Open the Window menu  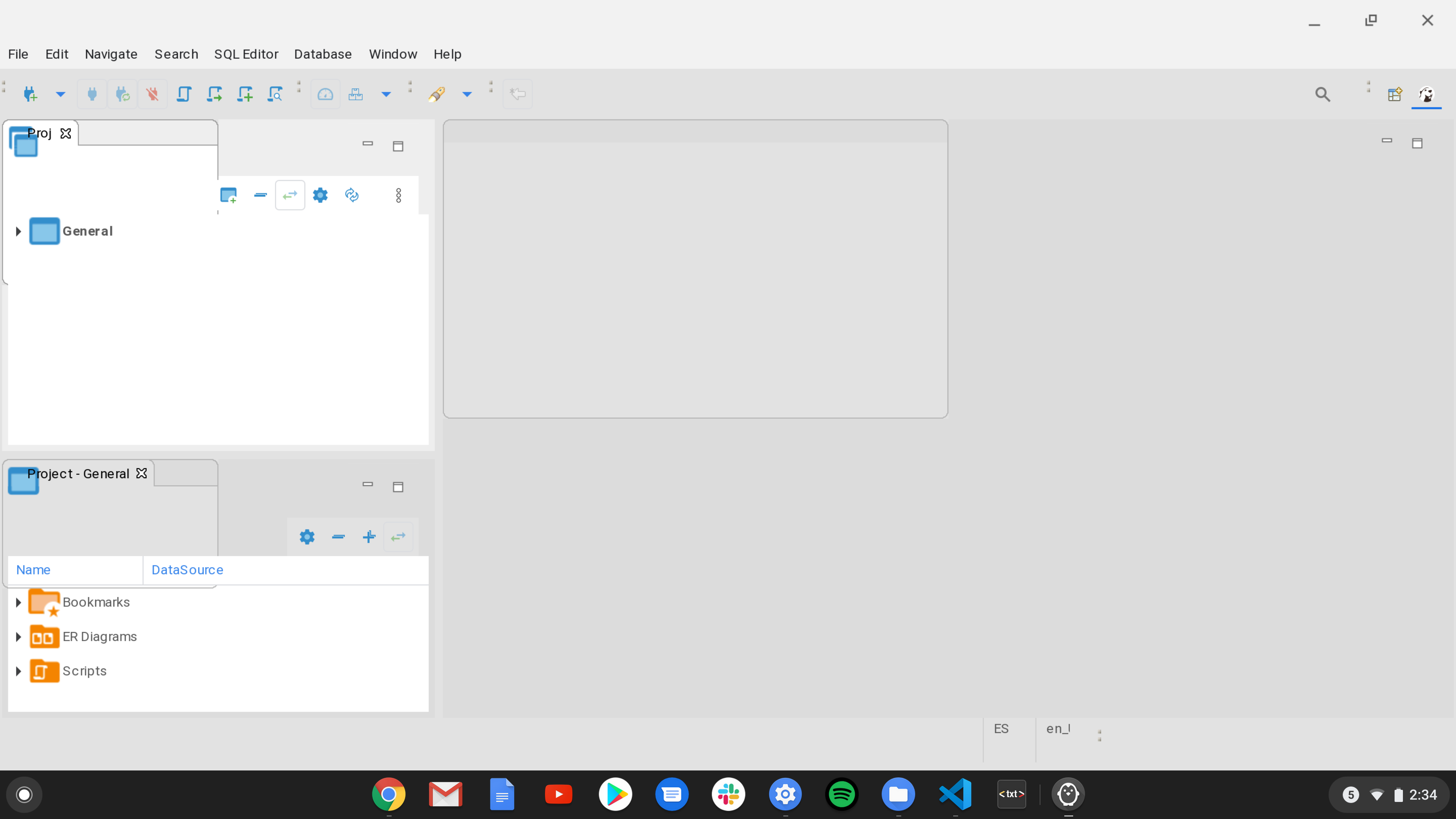[x=393, y=54]
